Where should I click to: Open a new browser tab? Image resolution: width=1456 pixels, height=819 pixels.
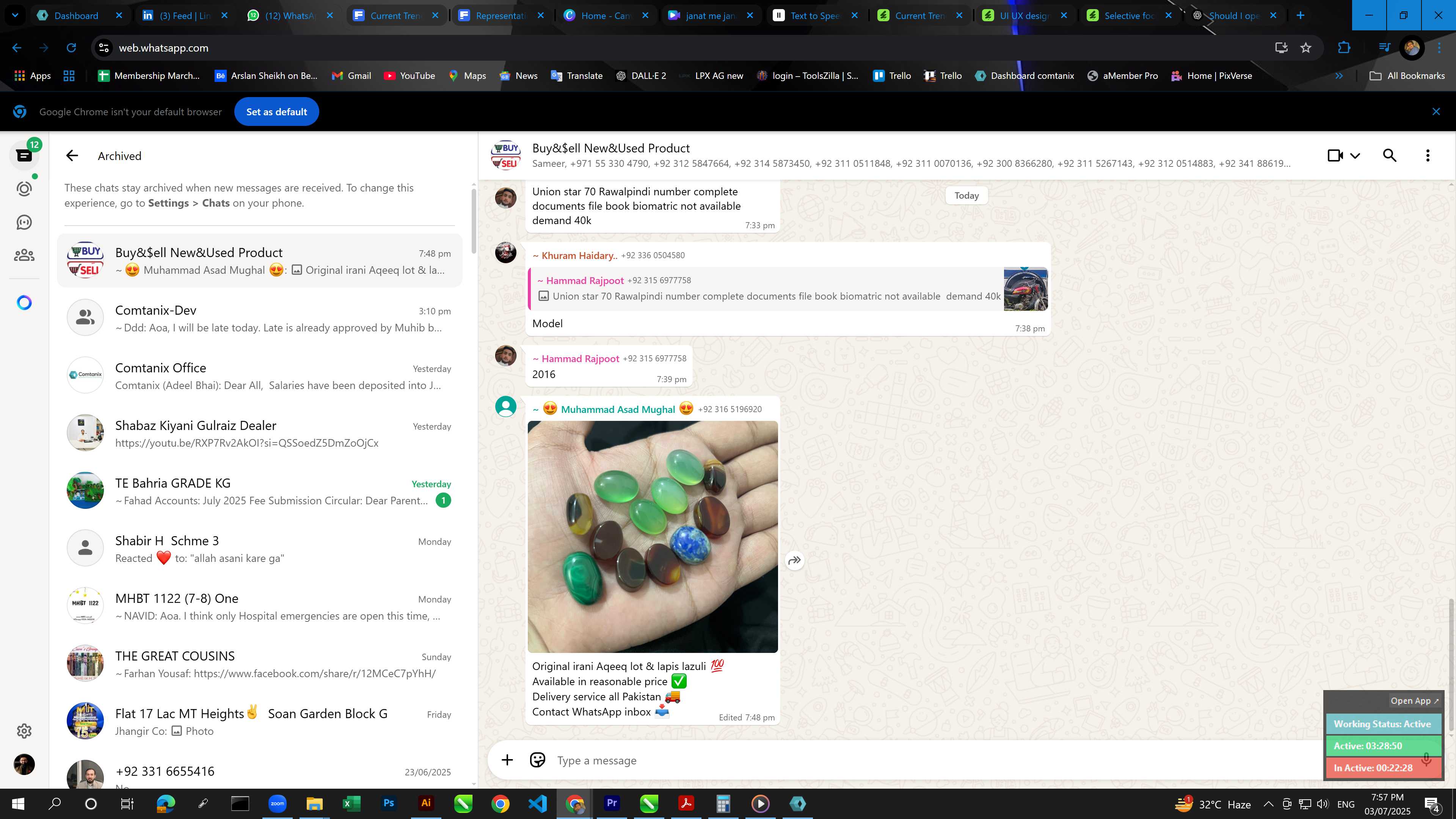click(x=1301, y=15)
